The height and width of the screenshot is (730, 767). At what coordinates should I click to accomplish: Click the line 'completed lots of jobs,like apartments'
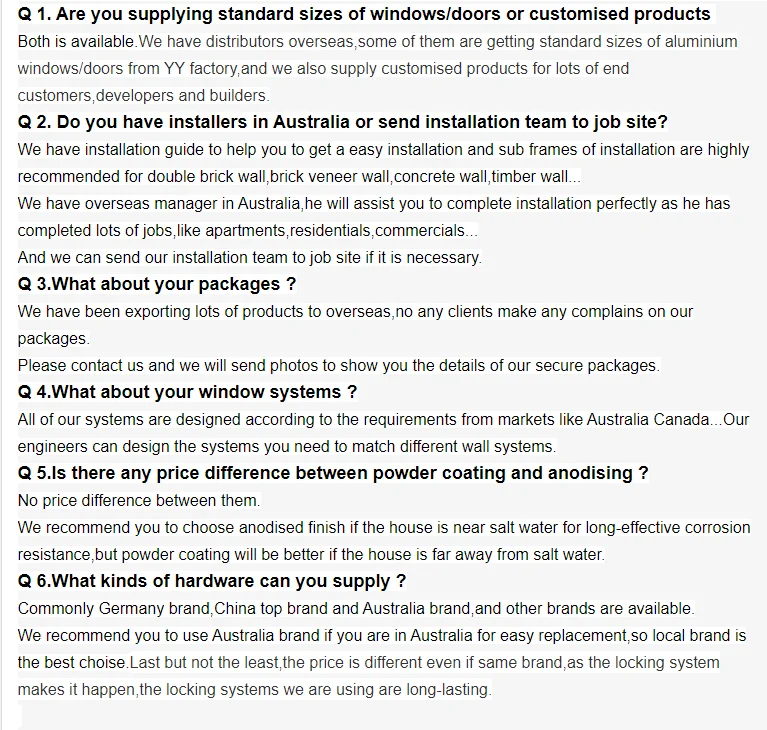[248, 230]
